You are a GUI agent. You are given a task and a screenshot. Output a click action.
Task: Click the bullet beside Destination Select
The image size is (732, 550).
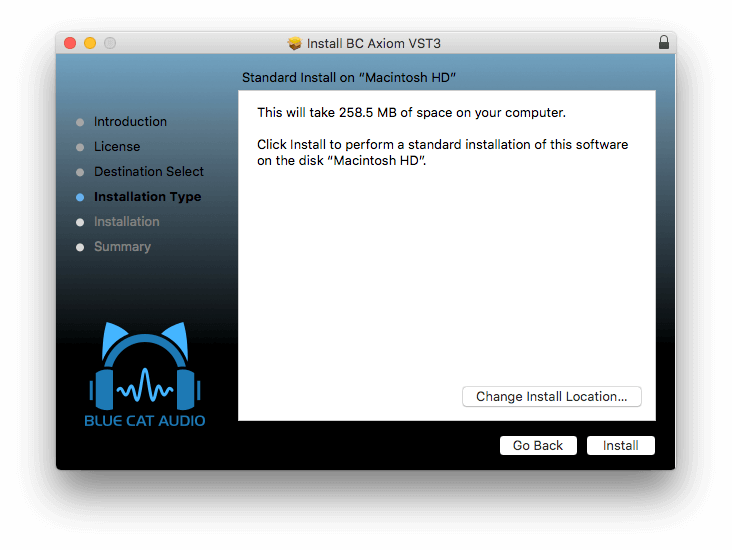click(80, 172)
